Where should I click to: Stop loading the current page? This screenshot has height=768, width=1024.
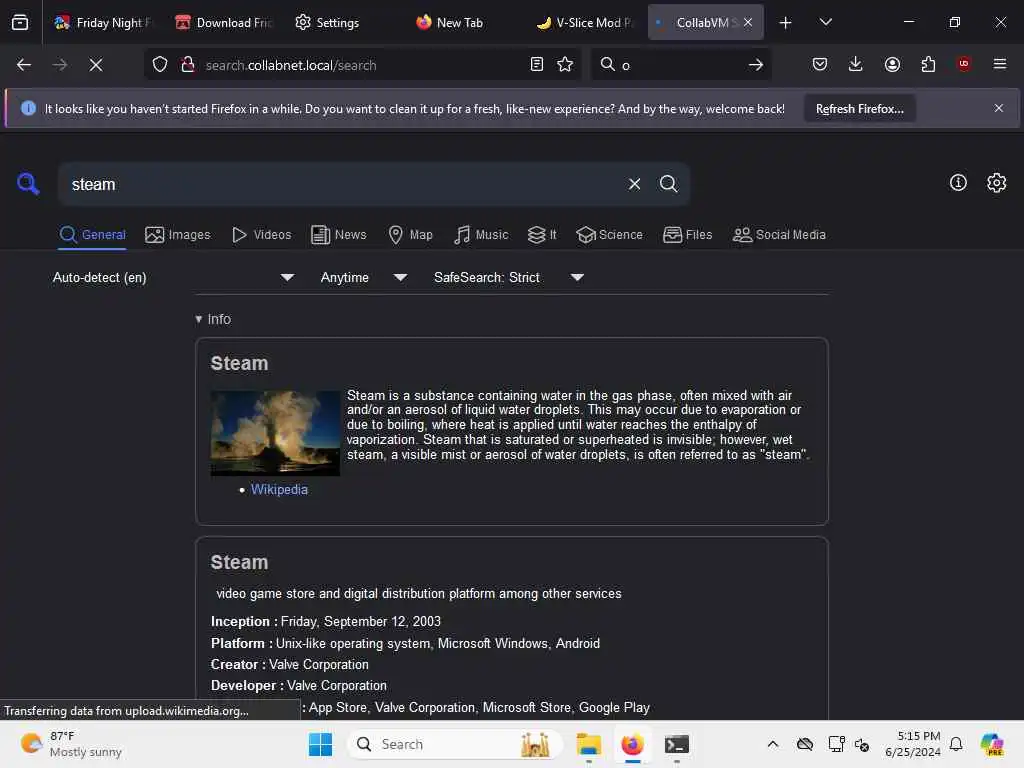click(x=96, y=65)
